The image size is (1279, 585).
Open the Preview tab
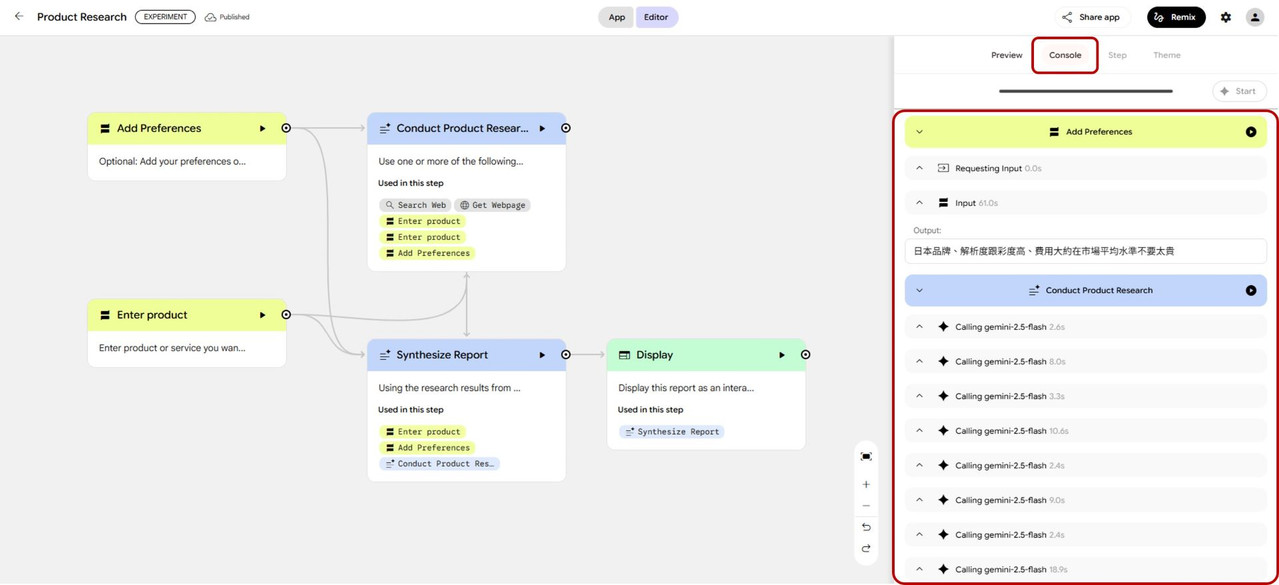[x=1006, y=55]
